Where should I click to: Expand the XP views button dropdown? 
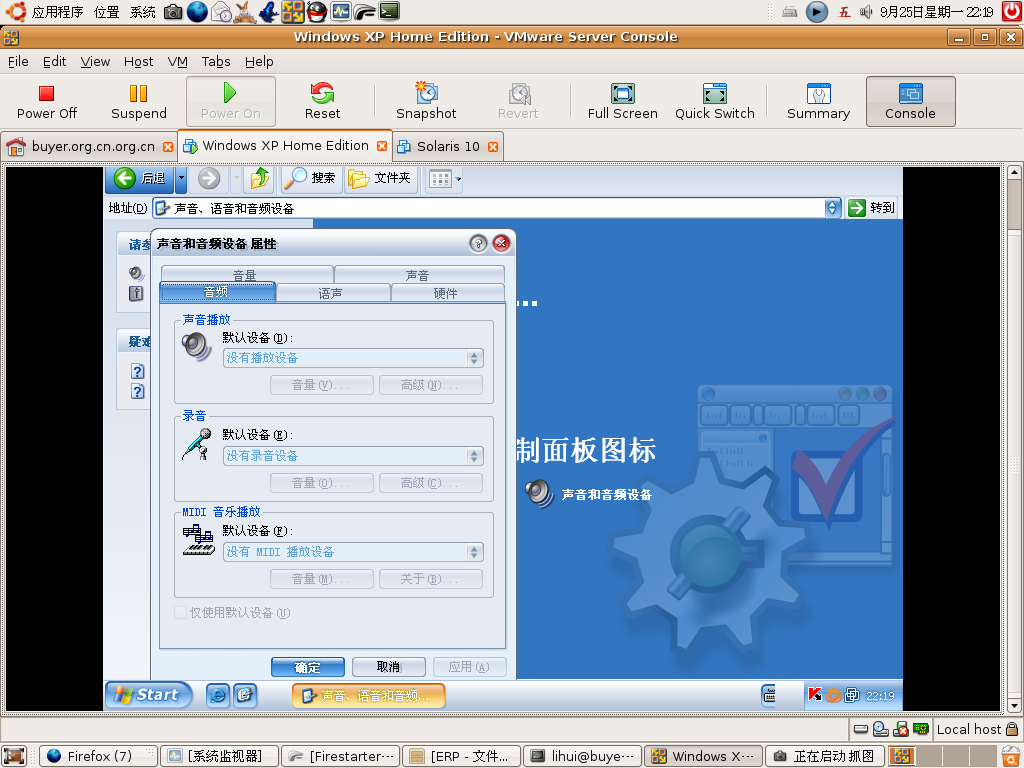(458, 178)
